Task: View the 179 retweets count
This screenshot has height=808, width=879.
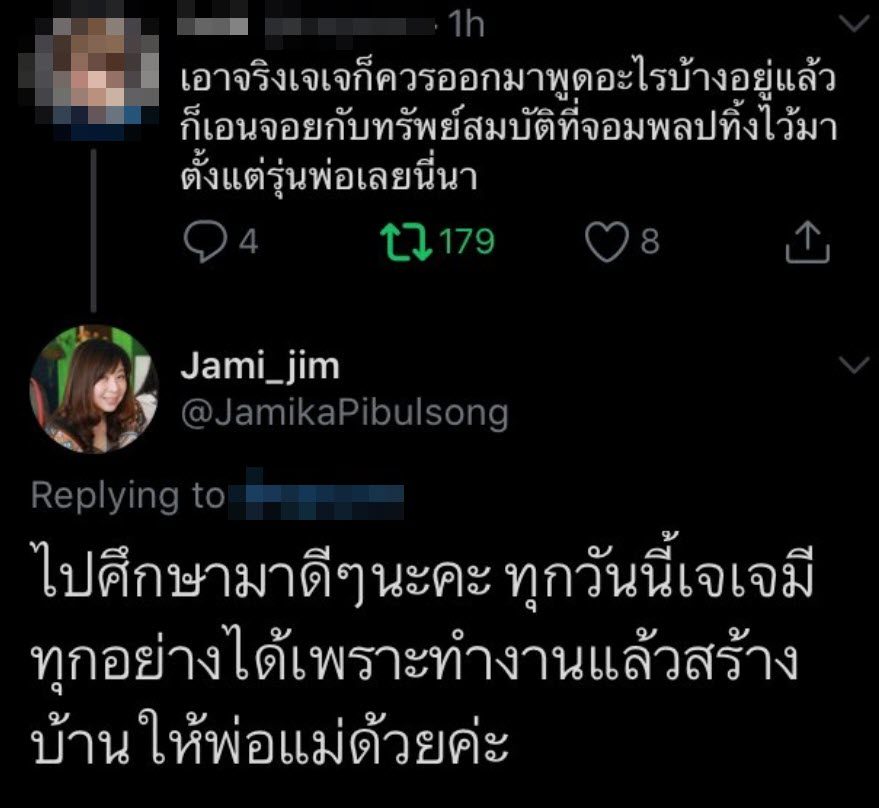Action: [467, 242]
